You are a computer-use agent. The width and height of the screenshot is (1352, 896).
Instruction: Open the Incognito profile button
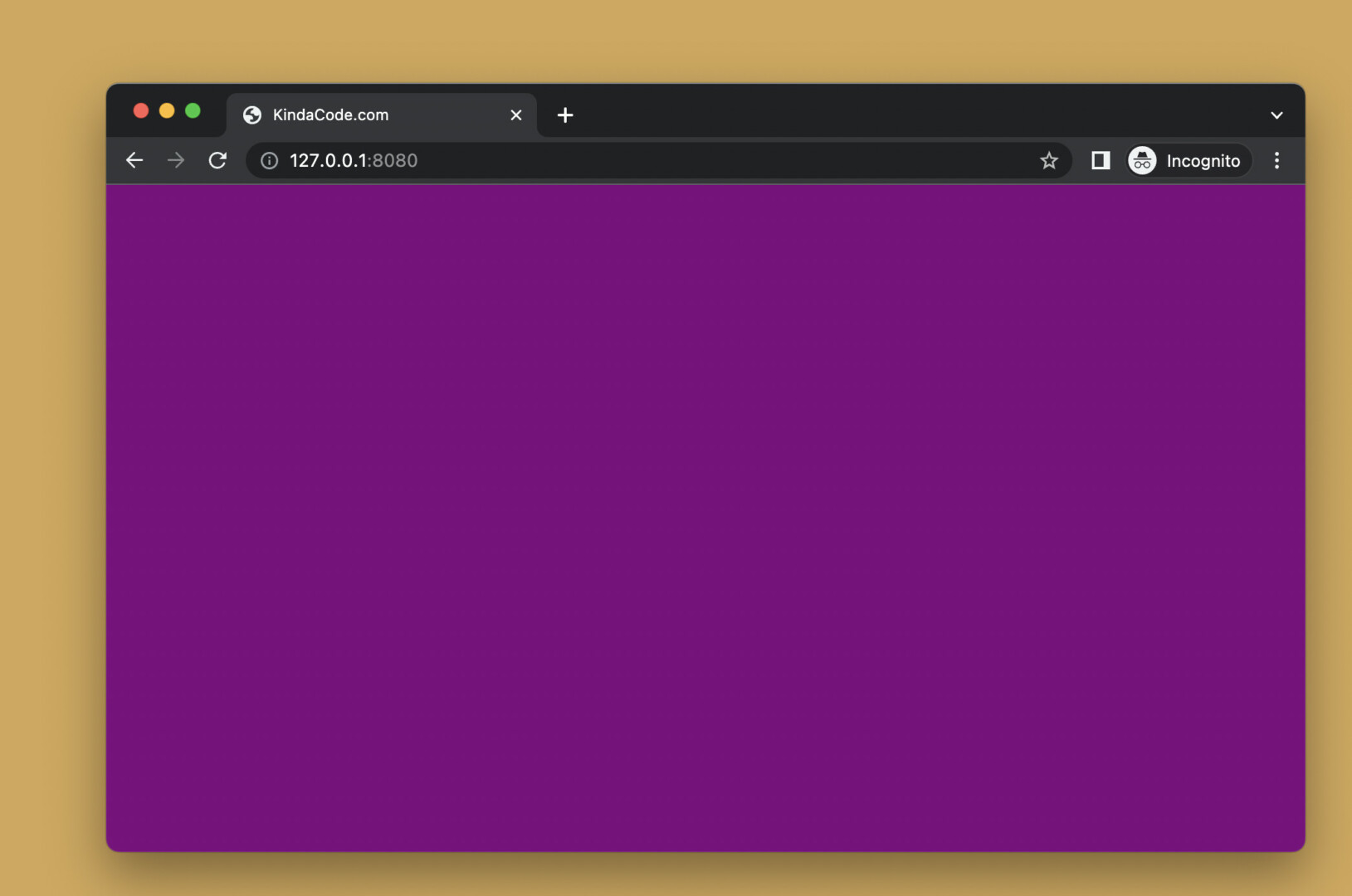[x=1188, y=161]
